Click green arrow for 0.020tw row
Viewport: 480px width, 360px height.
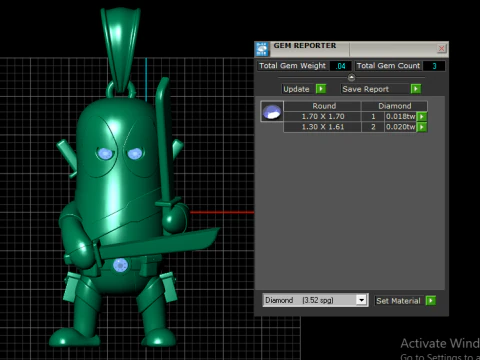pyautogui.click(x=422, y=127)
